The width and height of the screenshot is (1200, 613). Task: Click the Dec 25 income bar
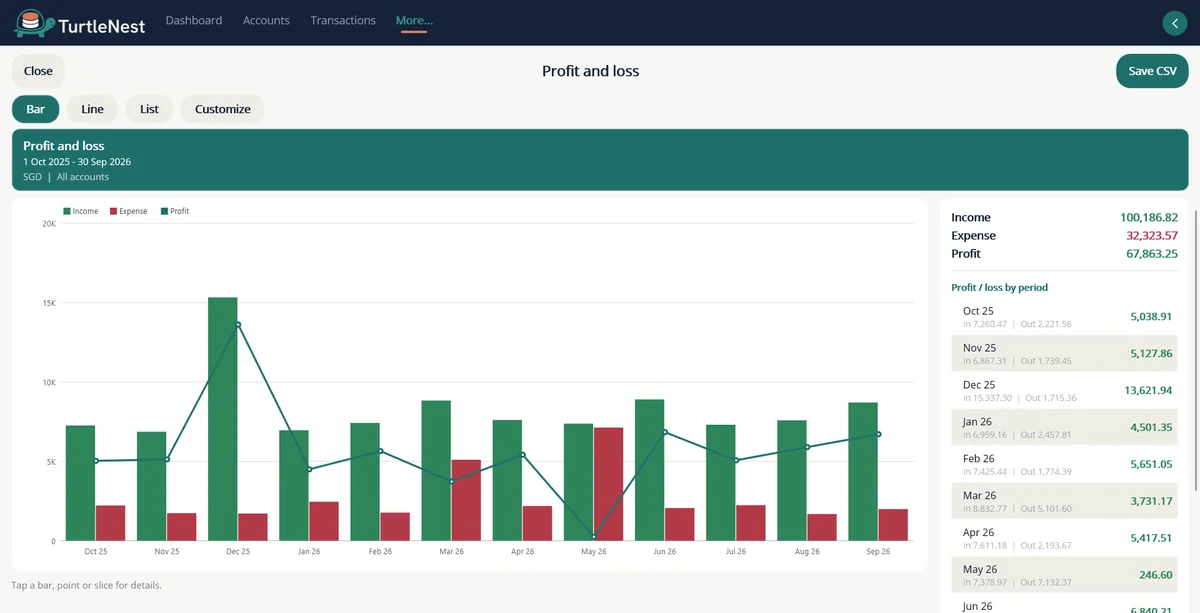(223, 419)
